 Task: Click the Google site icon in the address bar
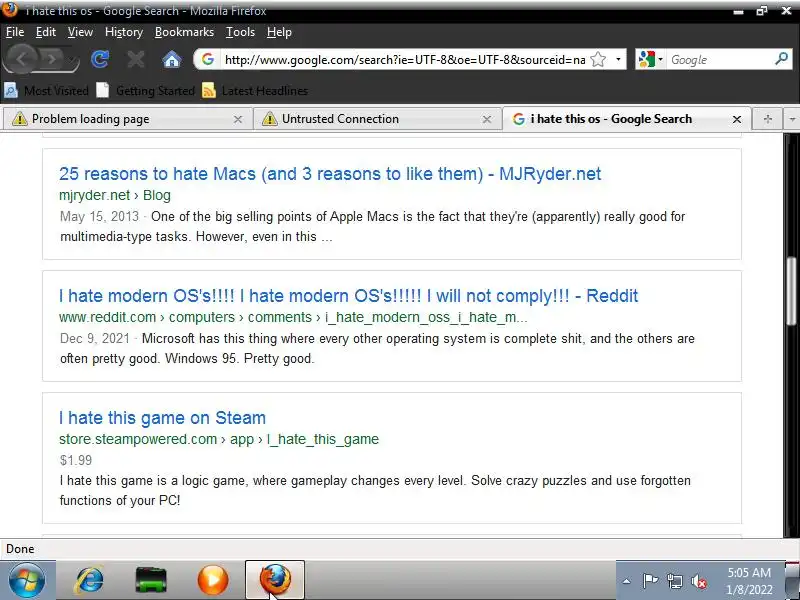pos(208,60)
